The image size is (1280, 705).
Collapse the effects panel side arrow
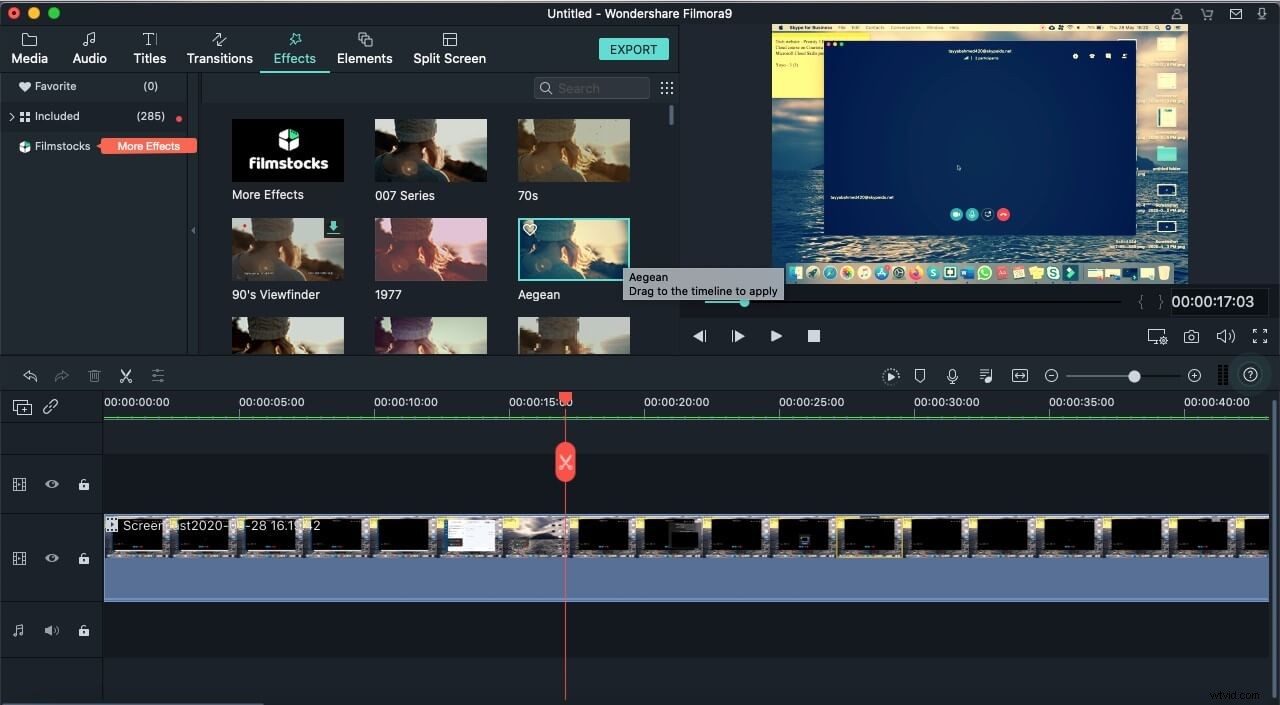(x=194, y=230)
